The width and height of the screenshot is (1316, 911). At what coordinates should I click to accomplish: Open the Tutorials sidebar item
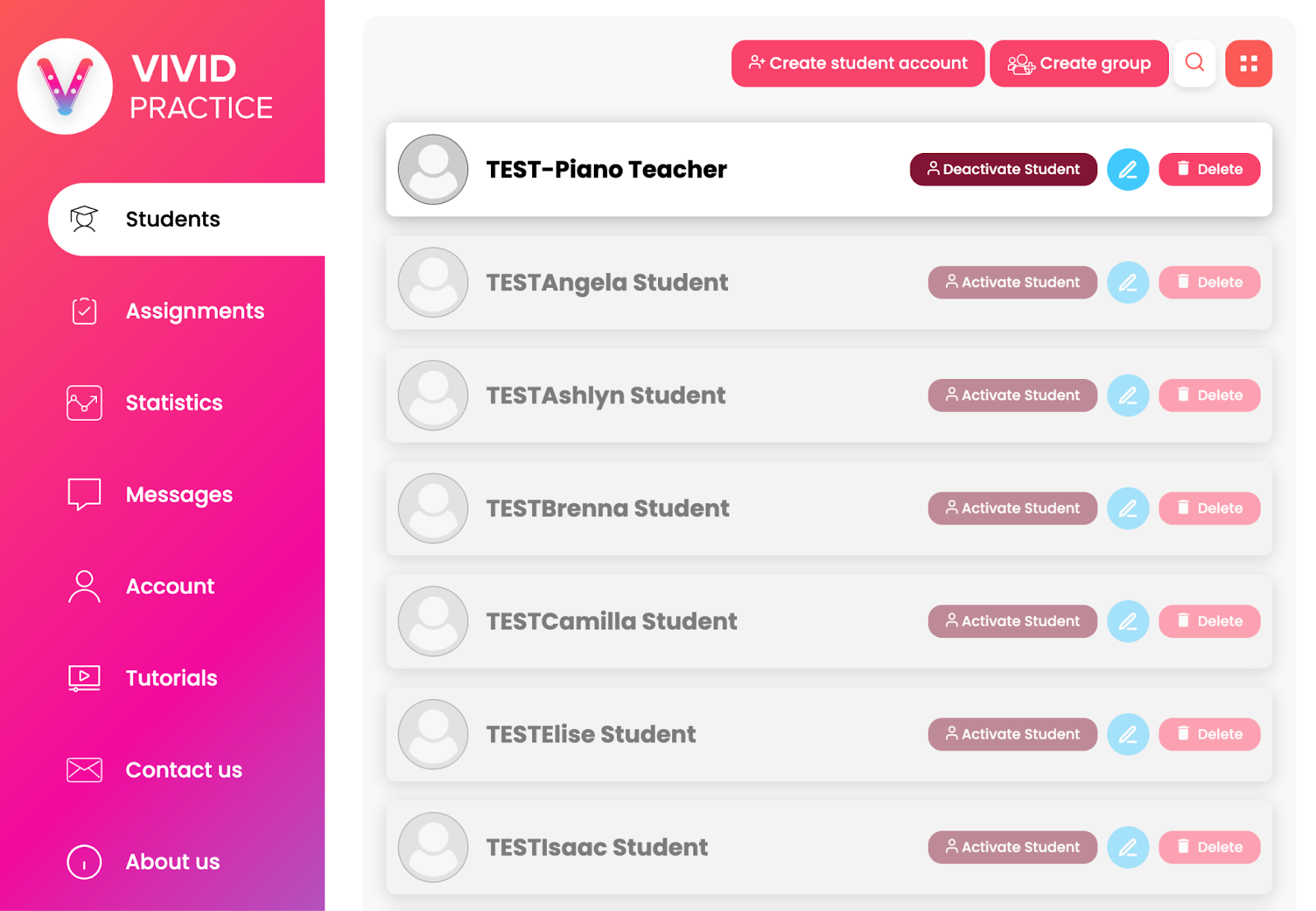171,678
